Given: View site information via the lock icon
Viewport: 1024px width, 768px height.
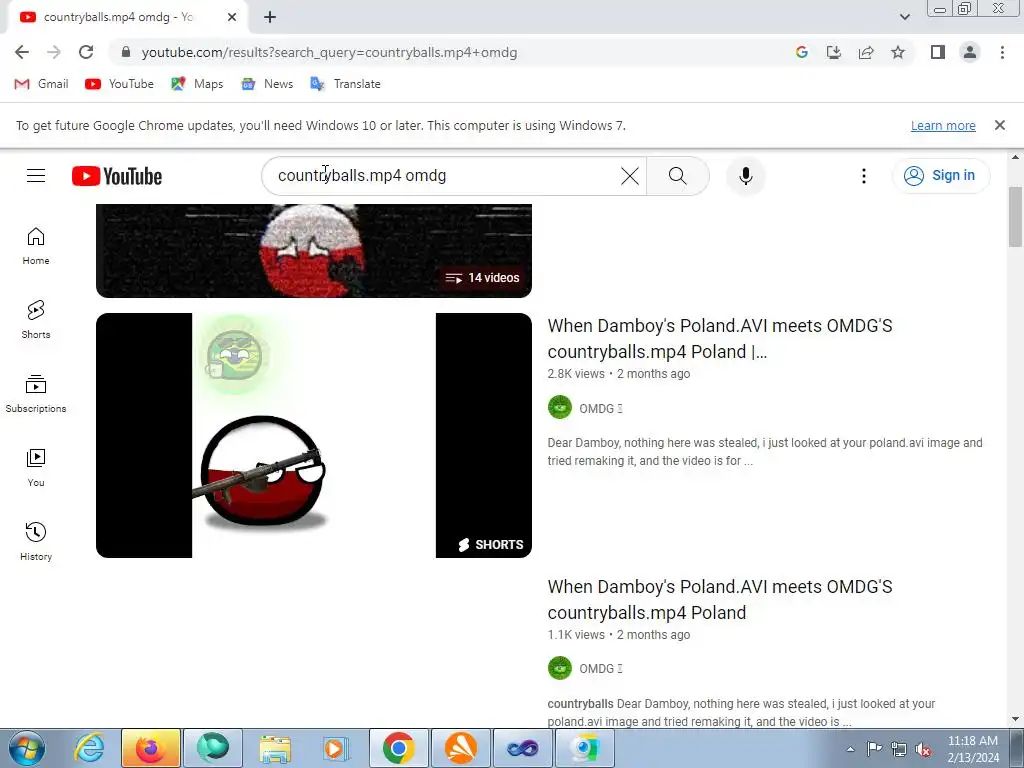Looking at the screenshot, I should (x=127, y=52).
